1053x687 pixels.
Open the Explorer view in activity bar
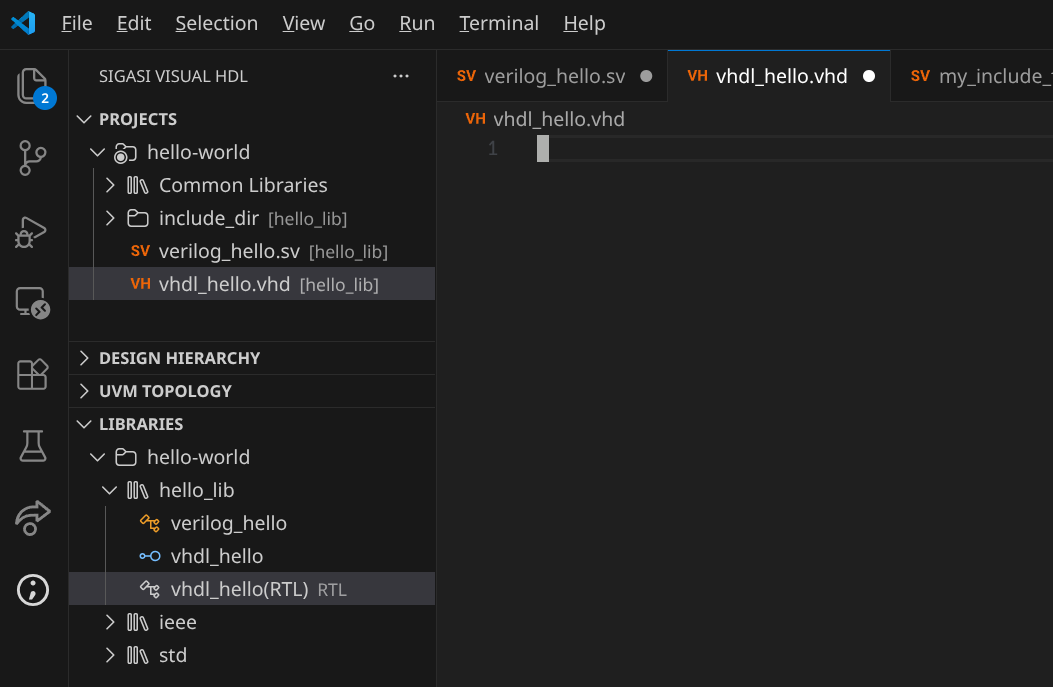point(33,87)
